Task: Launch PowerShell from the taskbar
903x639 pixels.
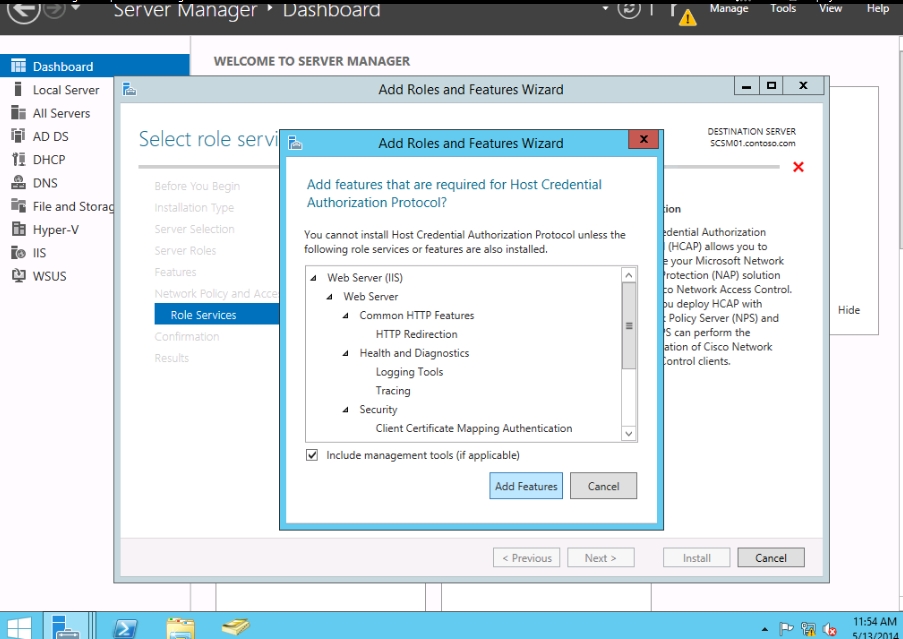Action: click(125, 628)
